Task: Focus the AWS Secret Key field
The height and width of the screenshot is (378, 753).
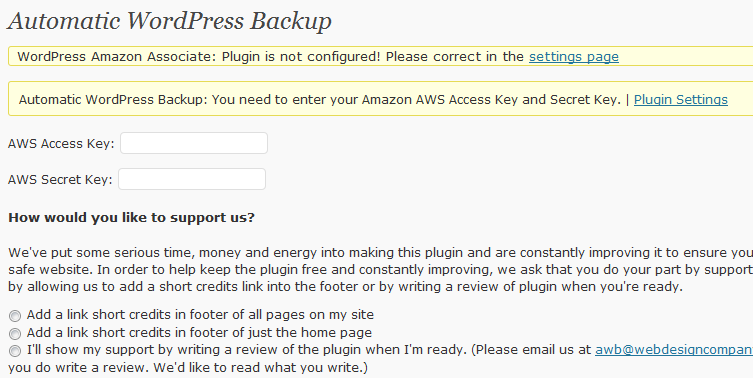Action: (x=192, y=179)
